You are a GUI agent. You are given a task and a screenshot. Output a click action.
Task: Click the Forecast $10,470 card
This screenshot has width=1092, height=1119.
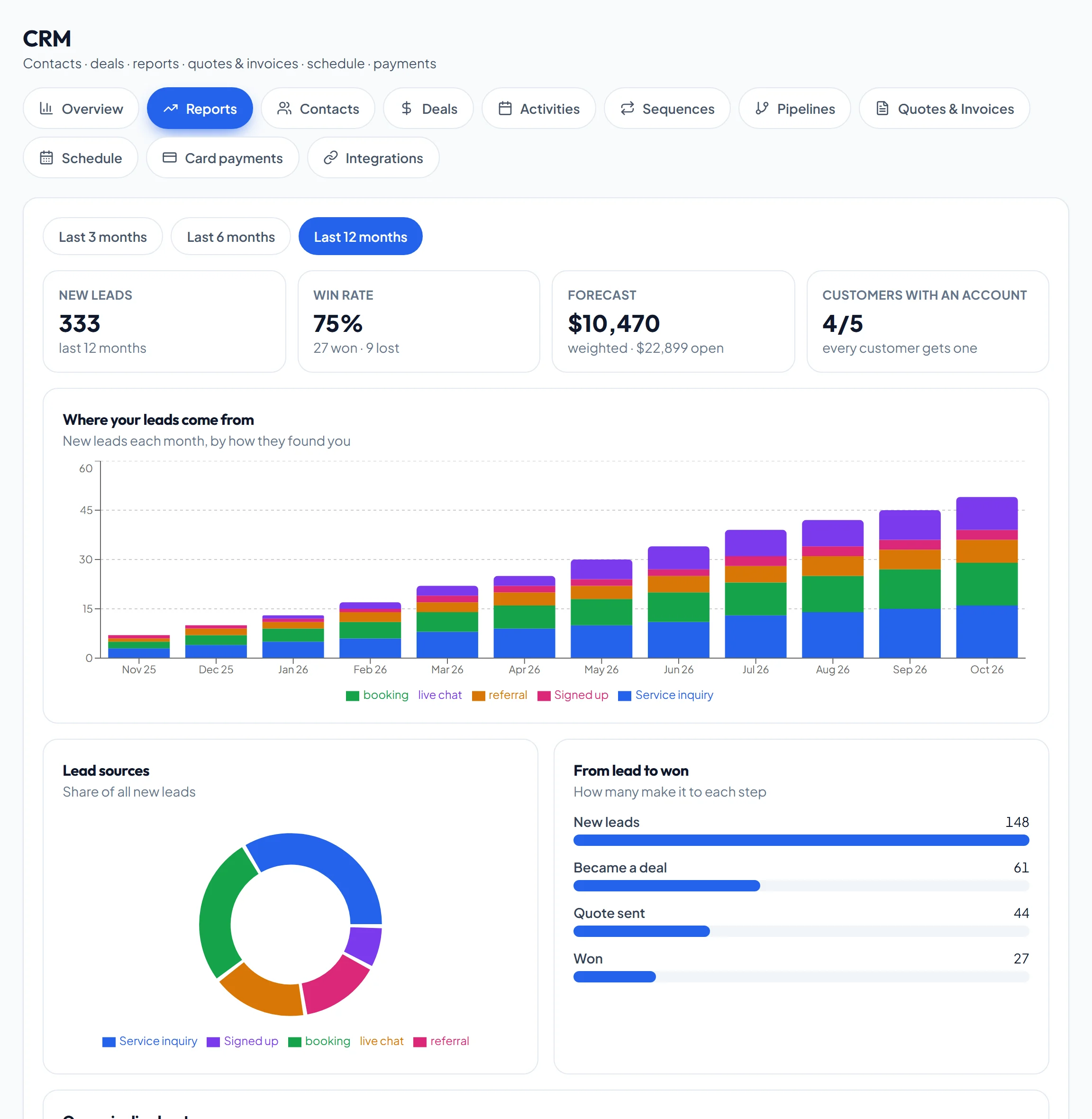673,322
